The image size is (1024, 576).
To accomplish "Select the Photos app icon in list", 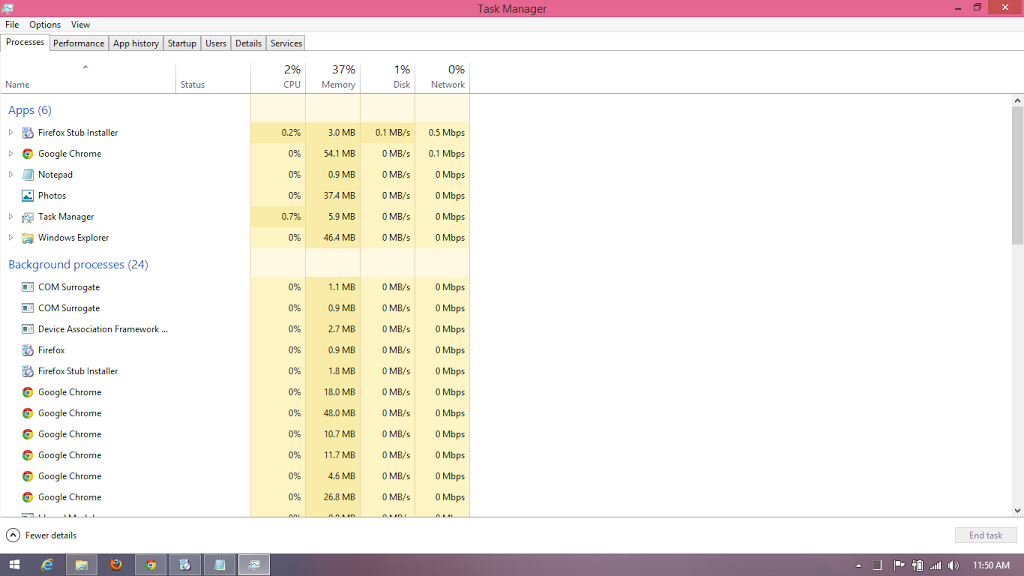I will pos(28,196).
